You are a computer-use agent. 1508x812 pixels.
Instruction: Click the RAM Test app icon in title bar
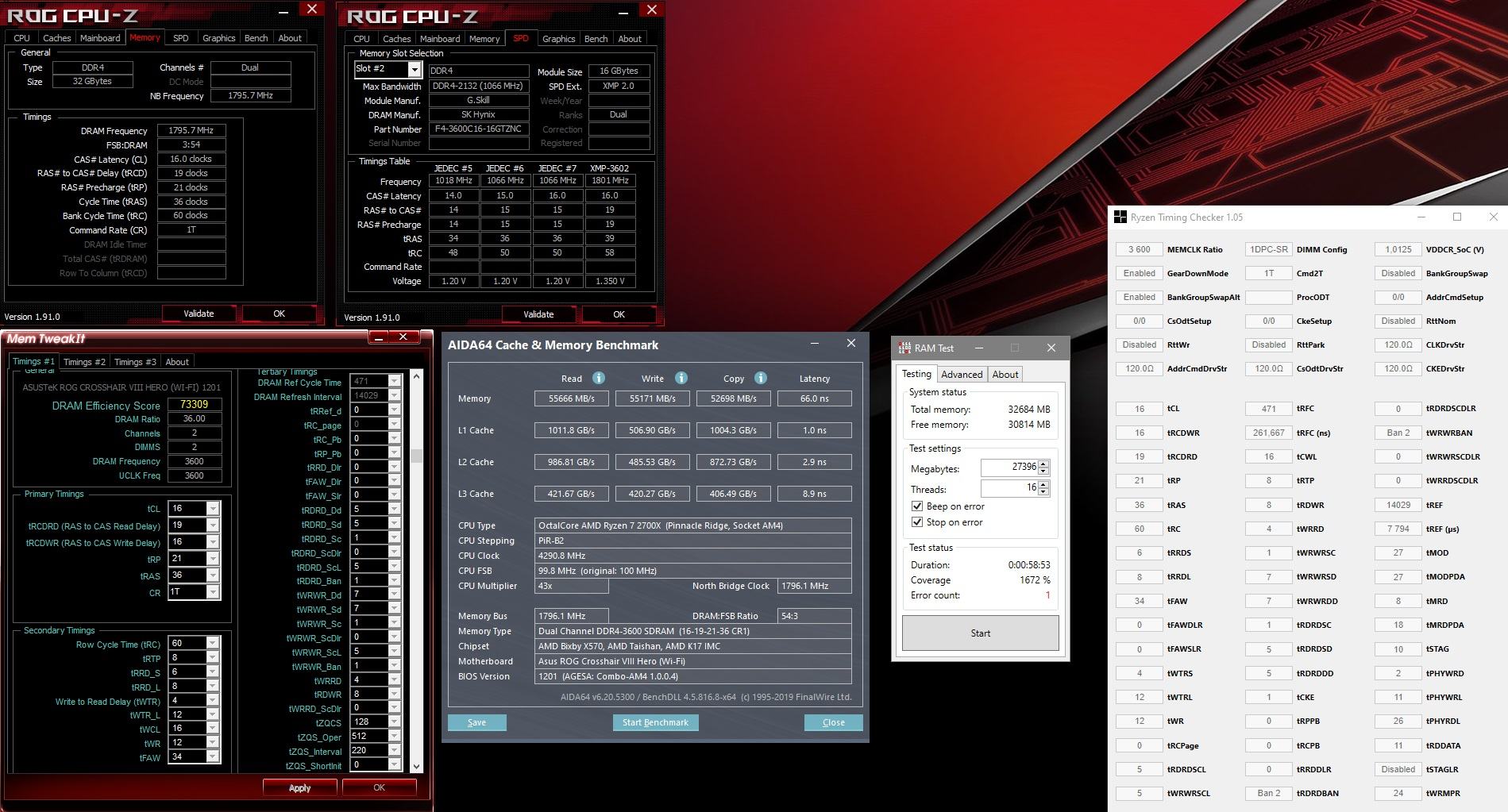tap(904, 348)
